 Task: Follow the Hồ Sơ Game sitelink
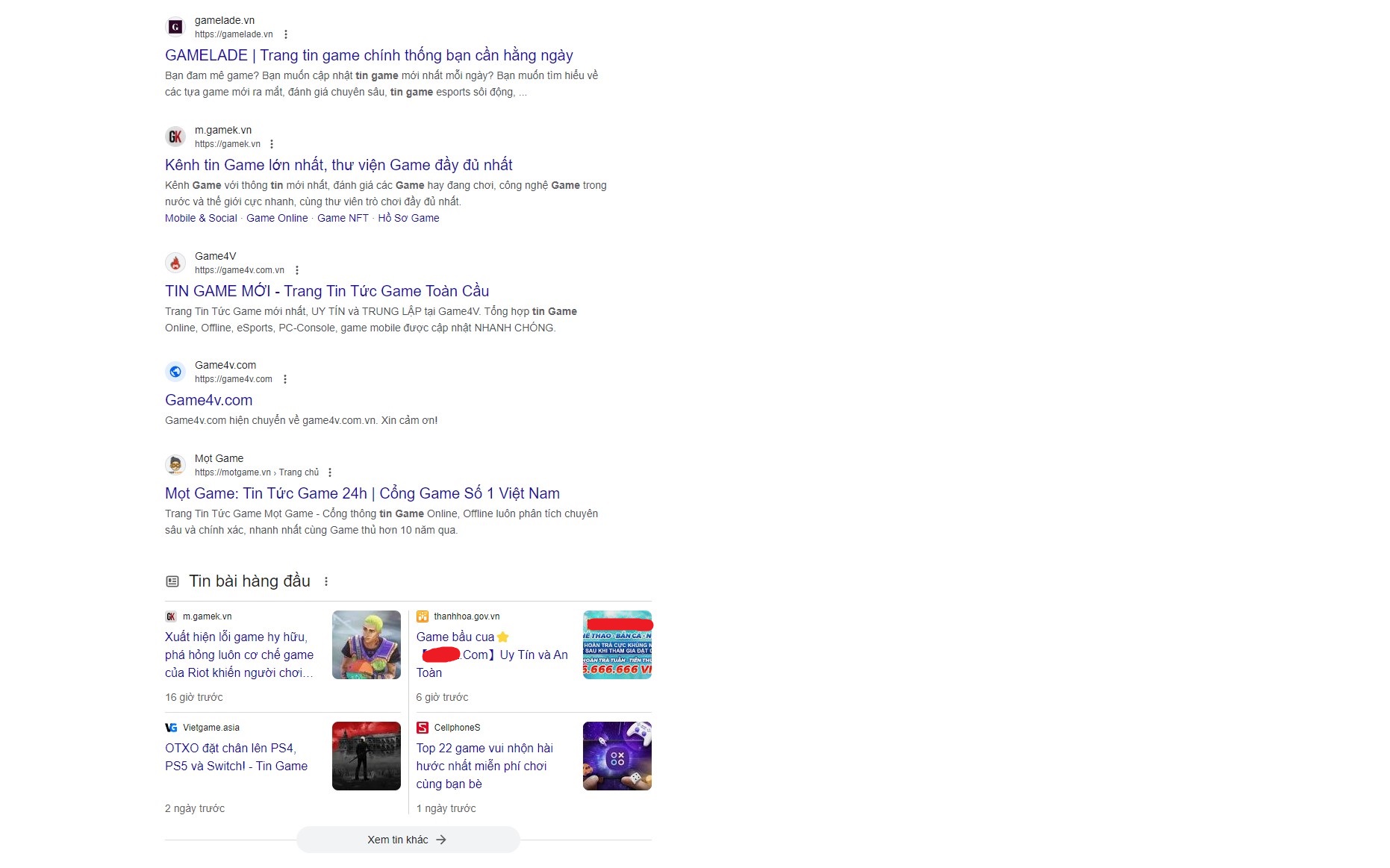pyautogui.click(x=408, y=218)
